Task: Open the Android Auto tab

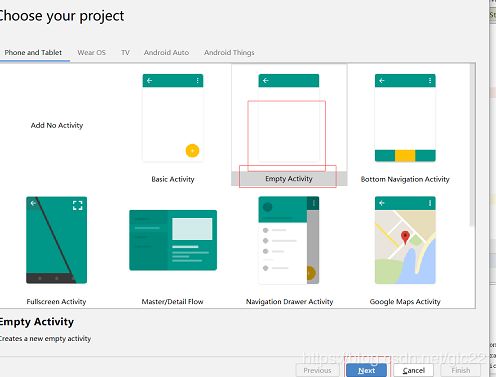Action: pos(166,52)
